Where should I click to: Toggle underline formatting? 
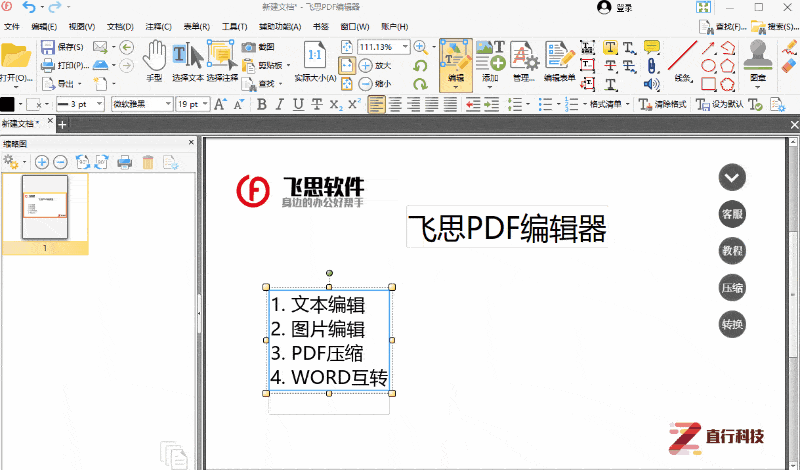coord(298,105)
